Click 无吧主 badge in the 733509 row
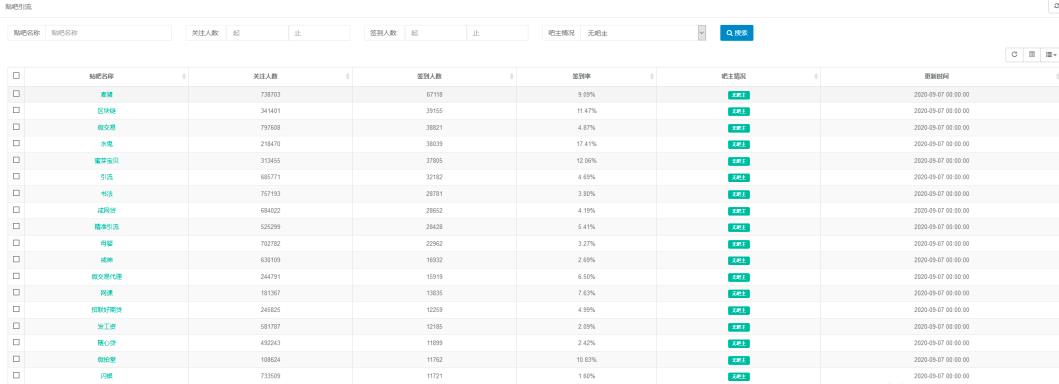Image resolution: width=1059 pixels, height=384 pixels. (x=738, y=377)
